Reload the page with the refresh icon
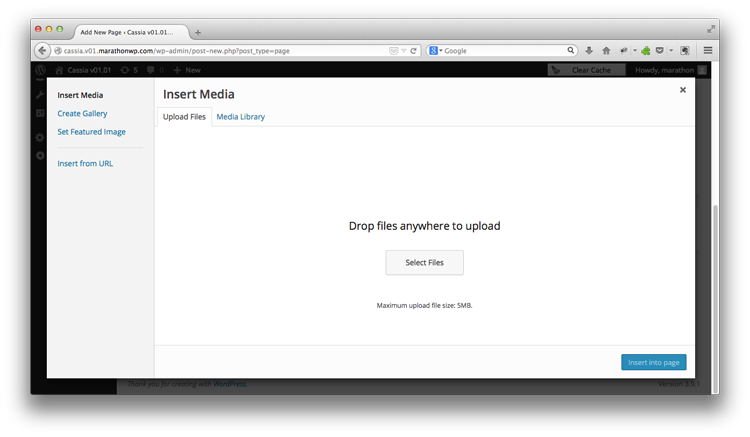750x437 pixels. point(414,50)
